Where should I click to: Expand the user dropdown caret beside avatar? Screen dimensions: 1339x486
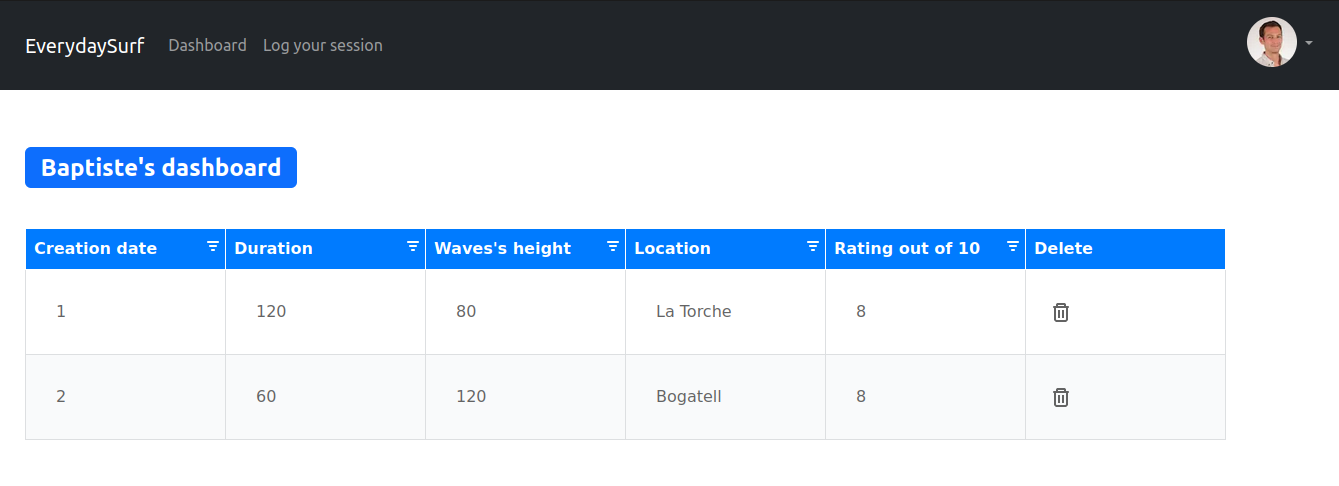pyautogui.click(x=1309, y=44)
